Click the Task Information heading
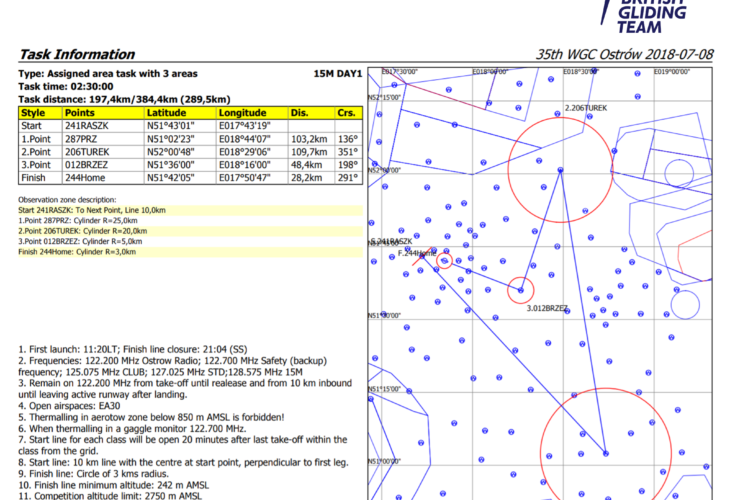The height and width of the screenshot is (500, 730). 76,55
